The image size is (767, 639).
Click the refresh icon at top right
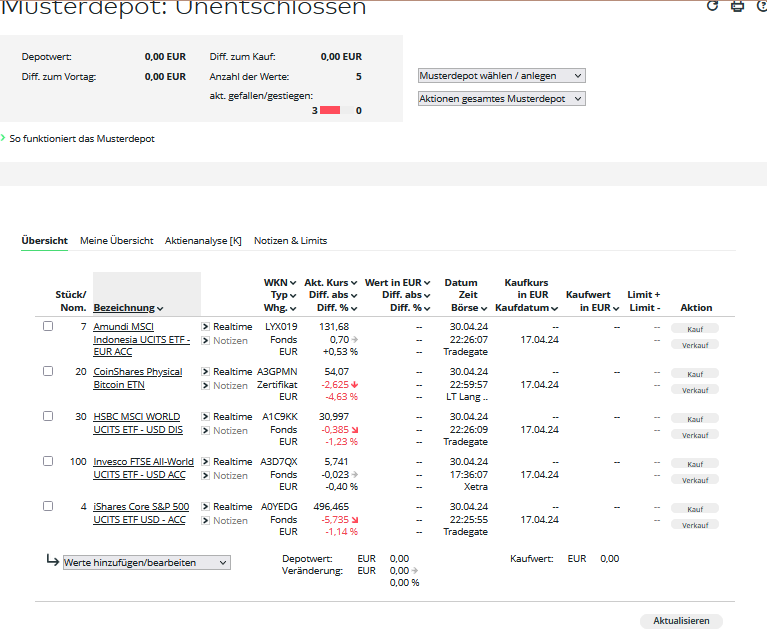(713, 5)
